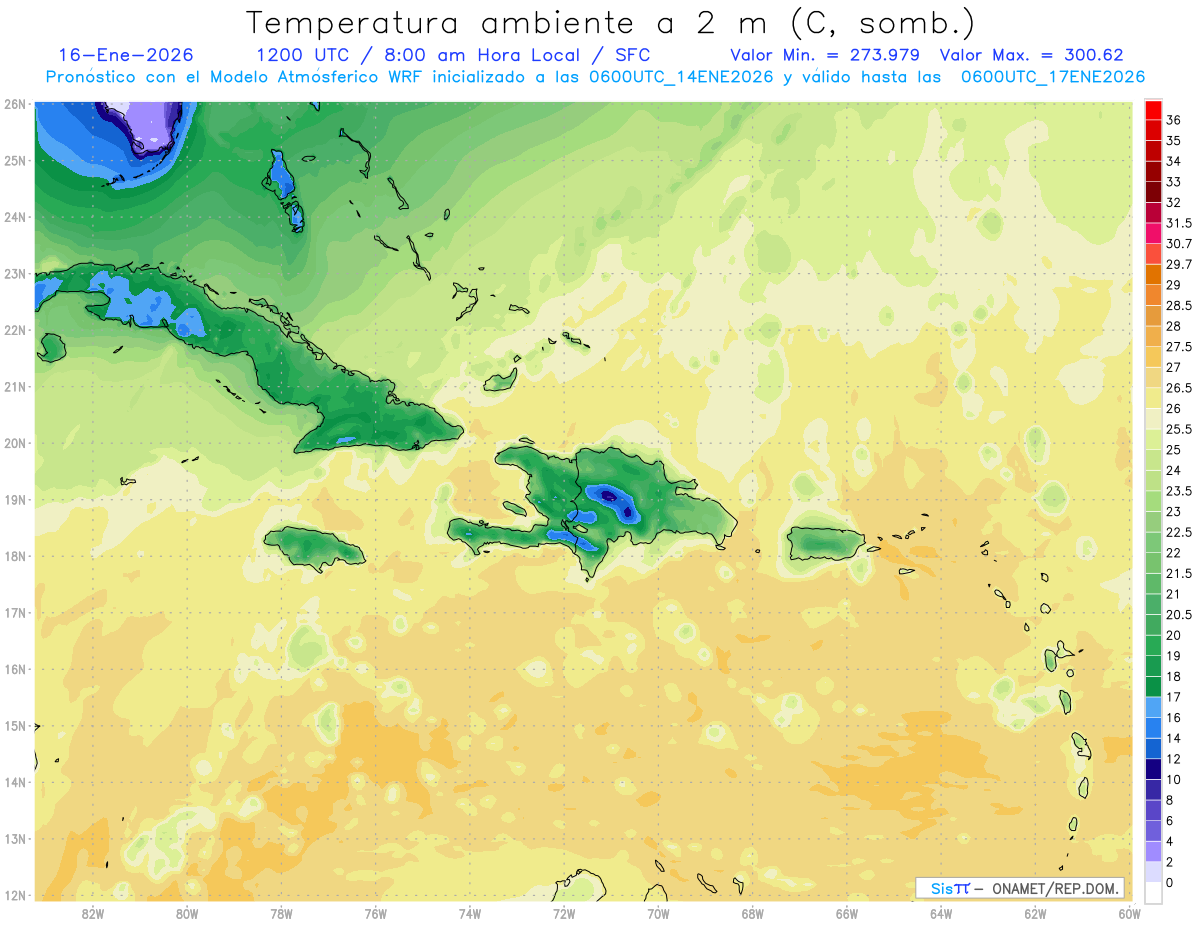Click the longitude axis label '74W'
Image resolution: width=1200 pixels, height=927 pixels.
470,914
